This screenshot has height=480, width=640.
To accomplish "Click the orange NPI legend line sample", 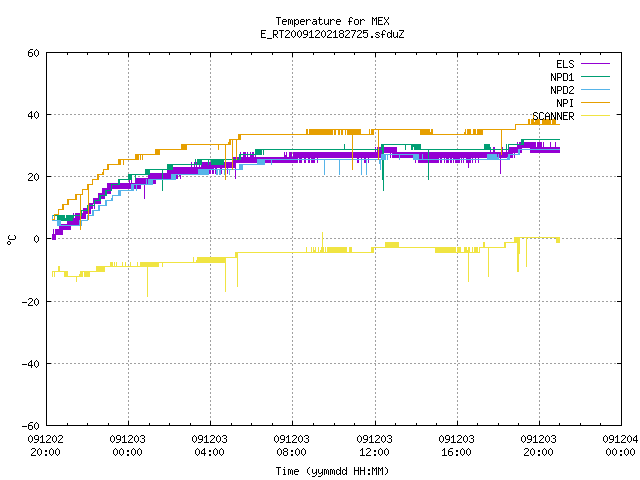I will click(x=595, y=102).
